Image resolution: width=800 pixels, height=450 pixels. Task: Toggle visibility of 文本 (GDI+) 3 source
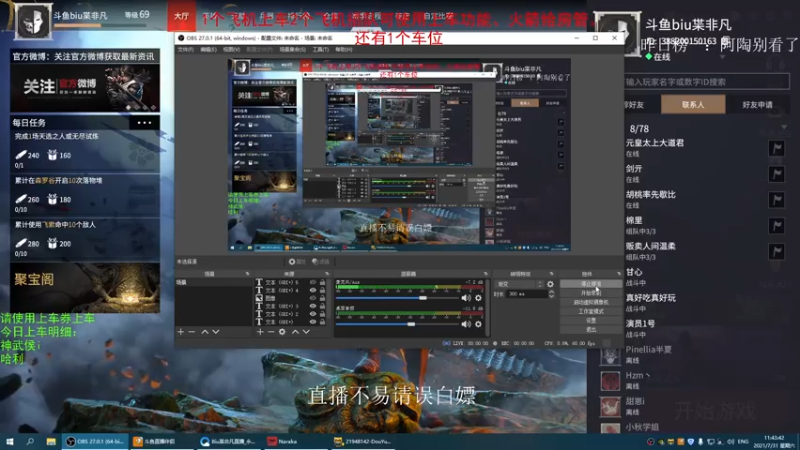(313, 306)
